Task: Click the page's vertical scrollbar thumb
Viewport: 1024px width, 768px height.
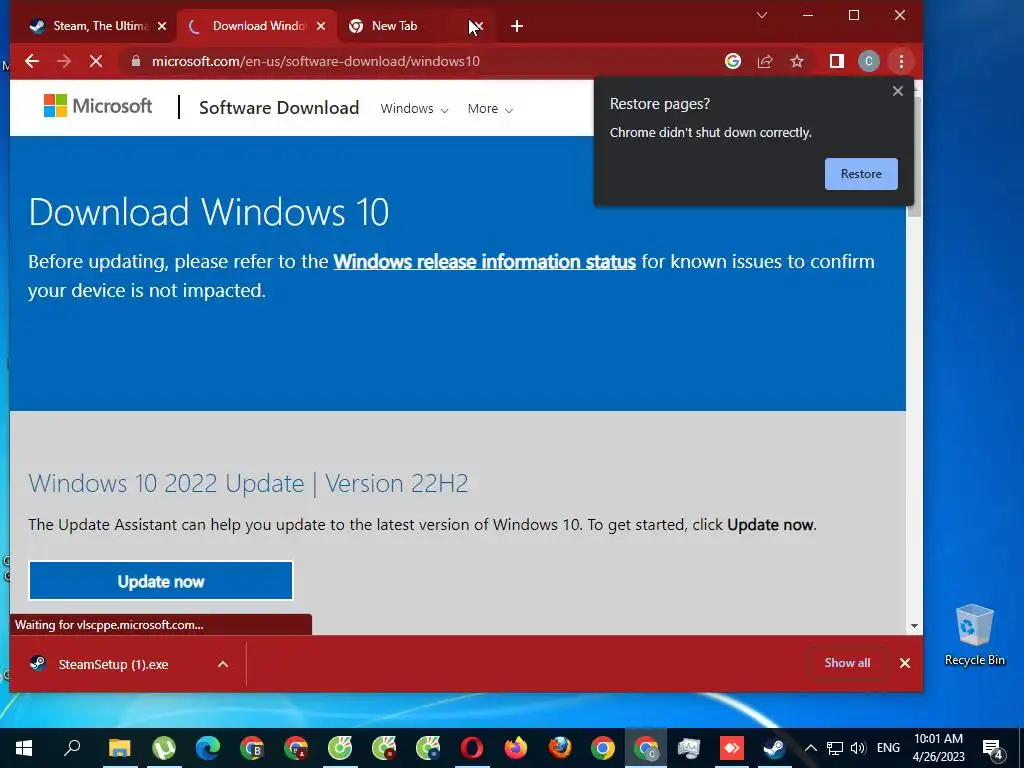Action: coord(914,157)
